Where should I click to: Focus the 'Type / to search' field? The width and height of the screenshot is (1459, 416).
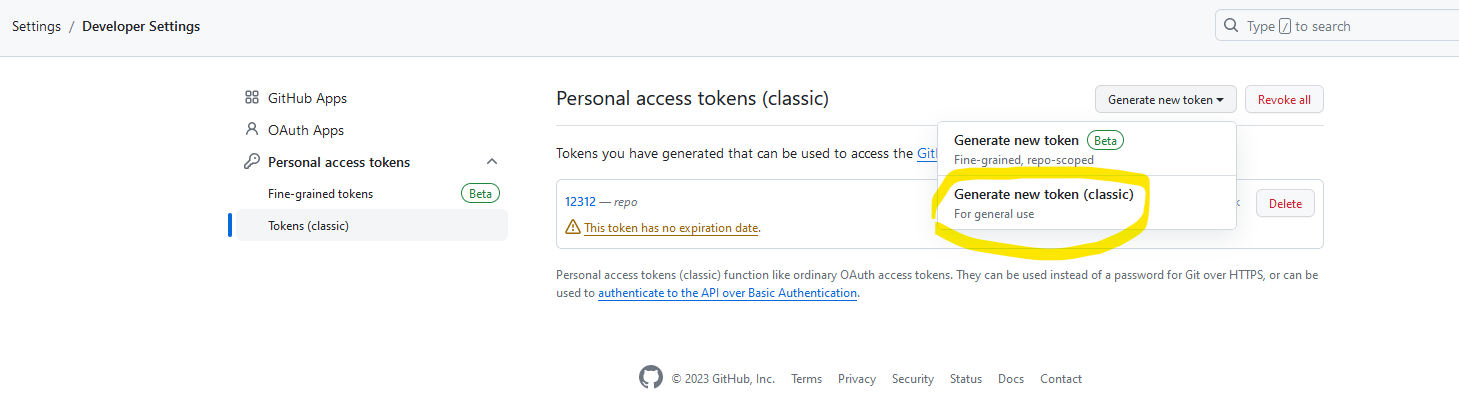pos(1336,26)
